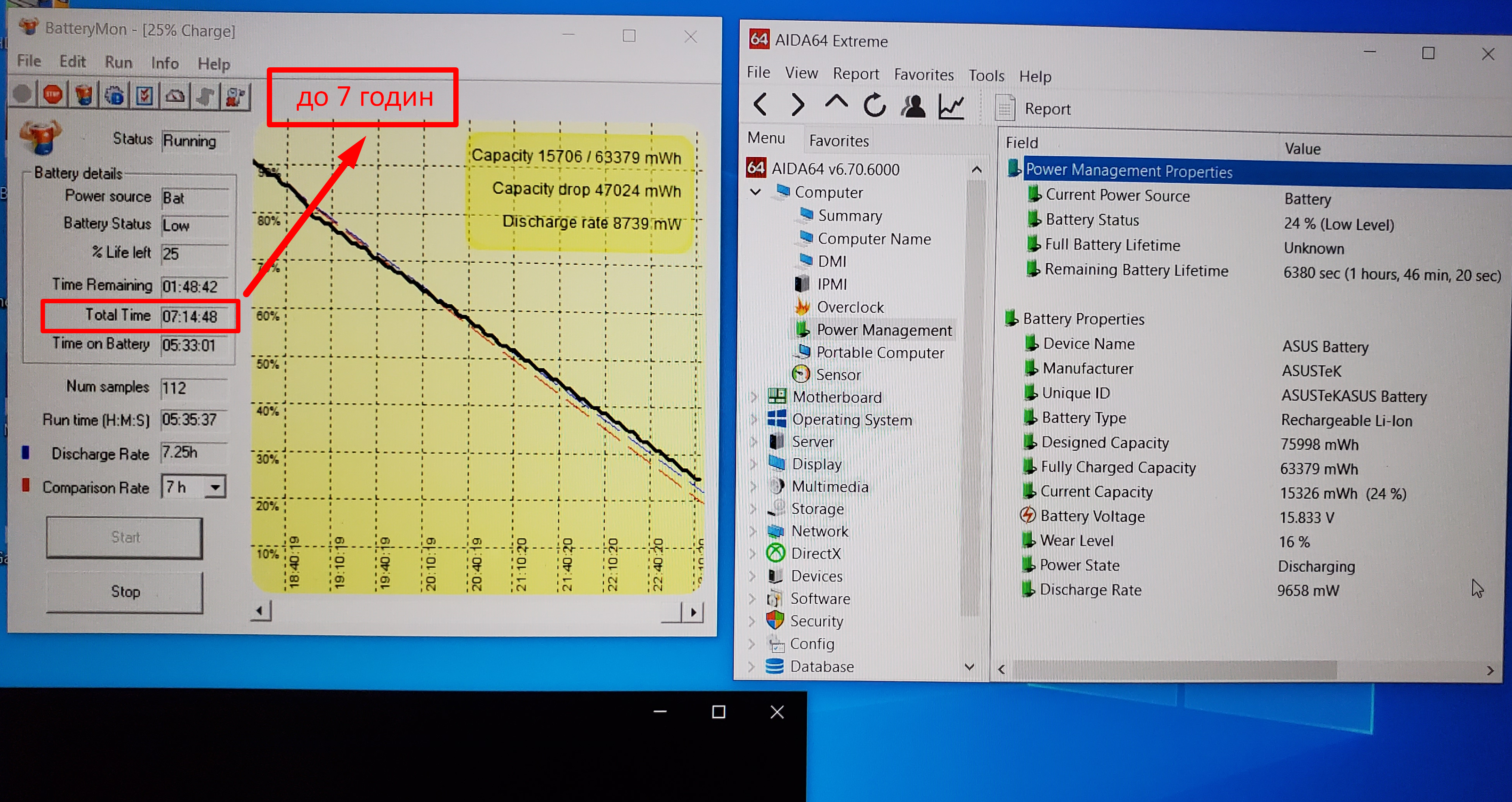Click the checklist icon in BatteryMon toolbar
This screenshot has height=802, width=1512.
(x=144, y=96)
